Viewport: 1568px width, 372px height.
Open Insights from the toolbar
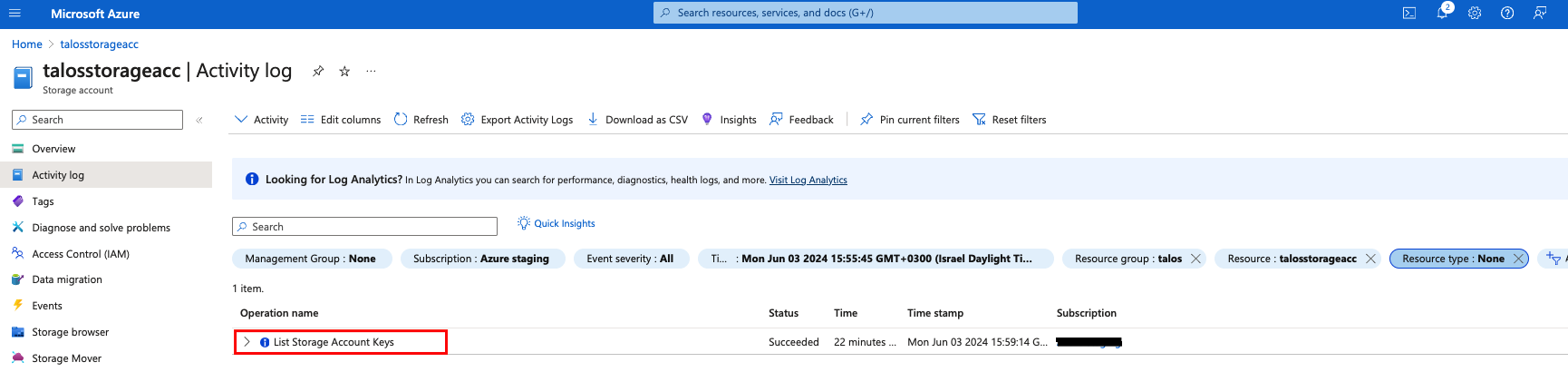(730, 120)
